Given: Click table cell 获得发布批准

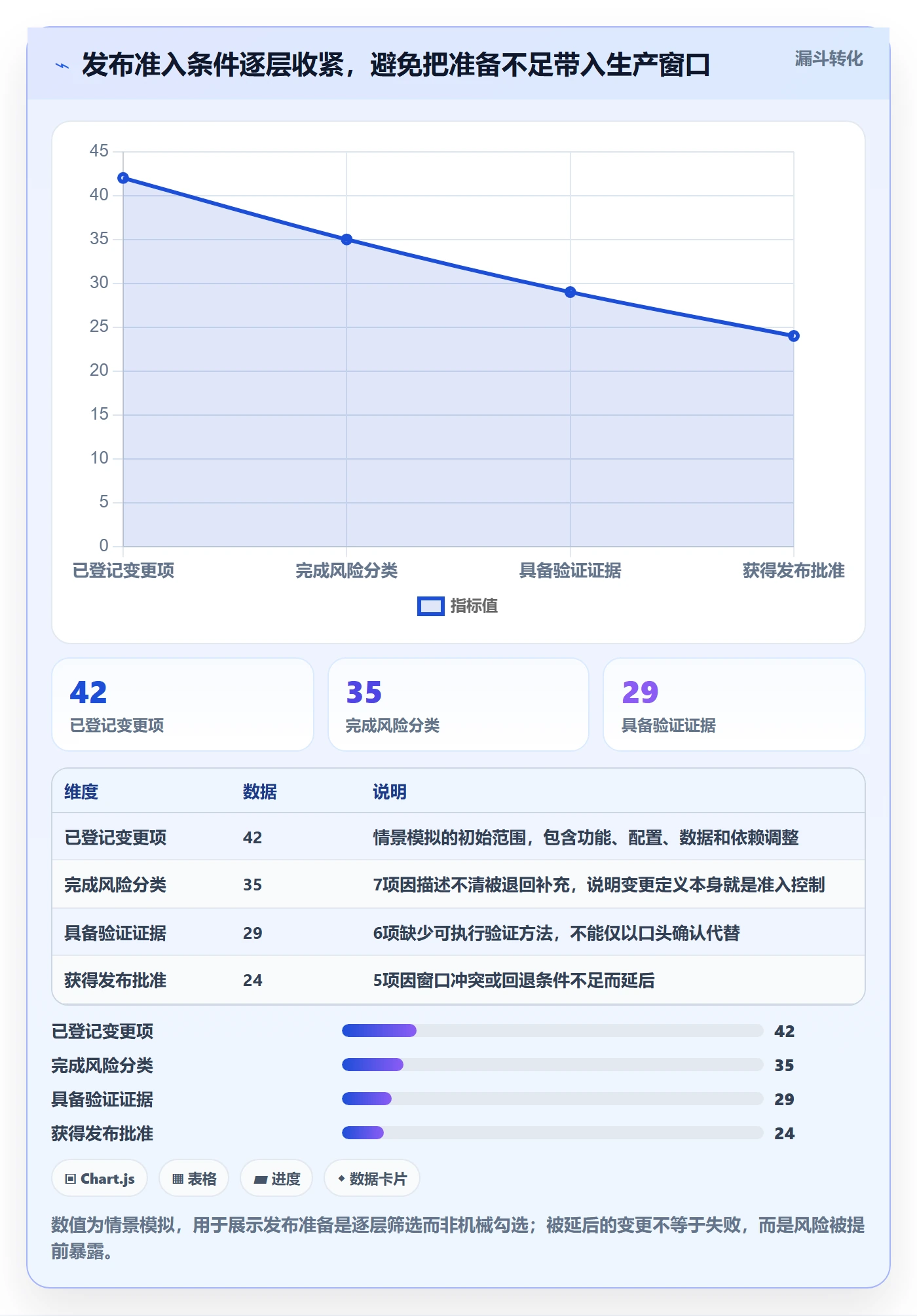Looking at the screenshot, I should click(115, 980).
